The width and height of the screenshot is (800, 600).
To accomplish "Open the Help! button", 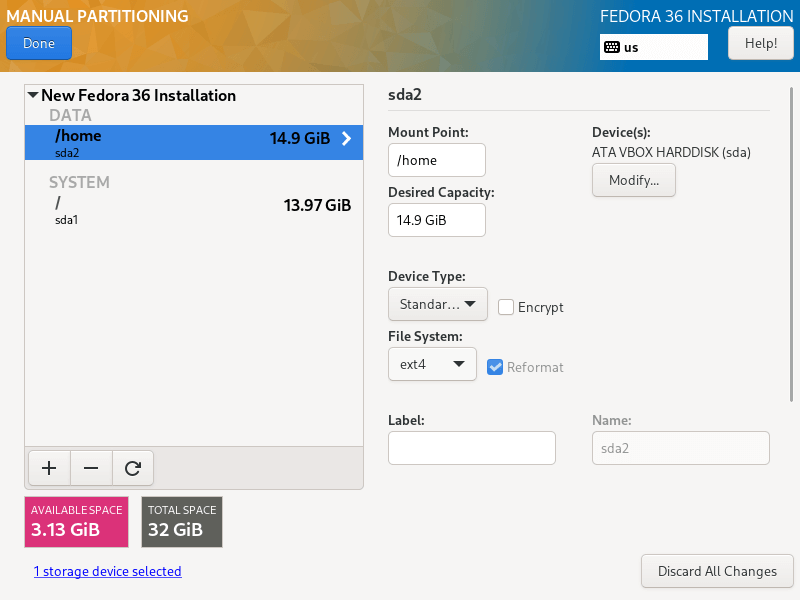I will pos(760,44).
